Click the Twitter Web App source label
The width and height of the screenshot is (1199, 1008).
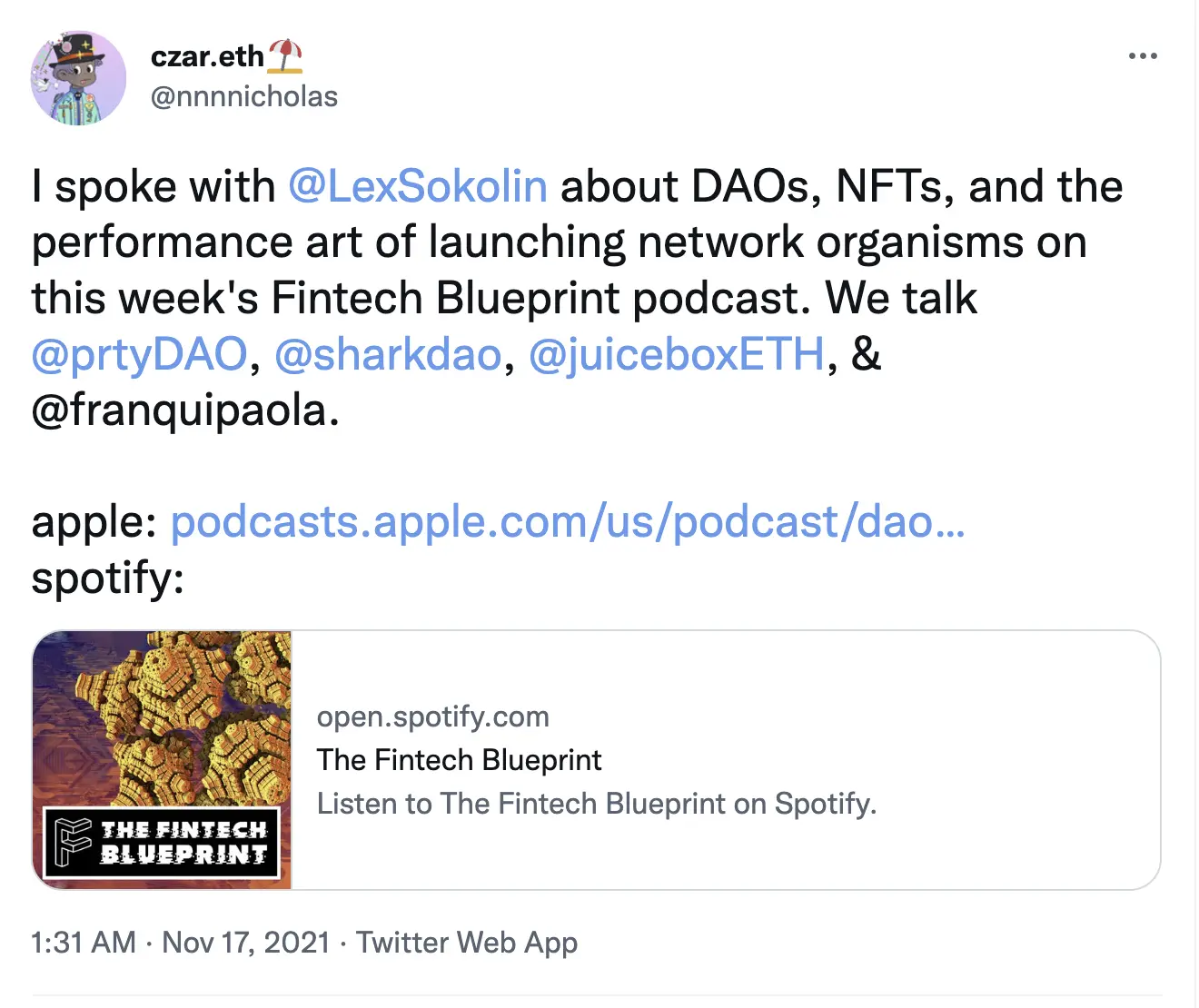[466, 943]
